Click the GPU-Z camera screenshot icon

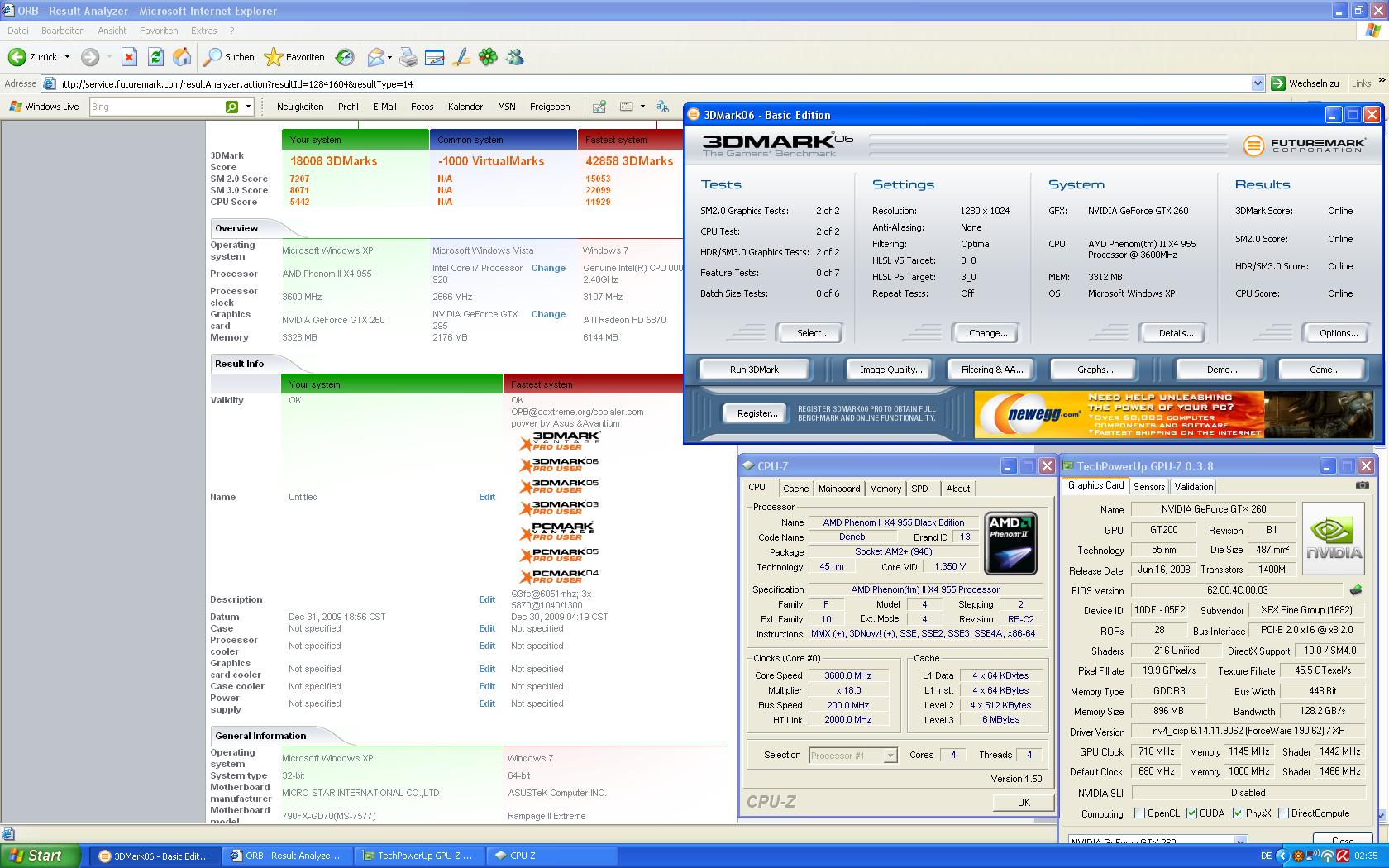[x=1362, y=485]
